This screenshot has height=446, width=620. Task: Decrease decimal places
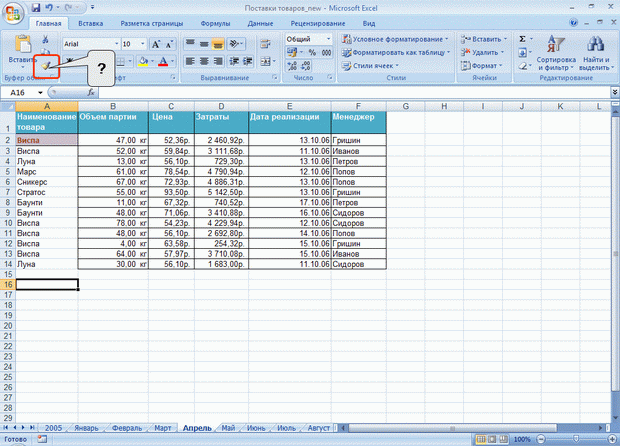pyautogui.click(x=306, y=66)
